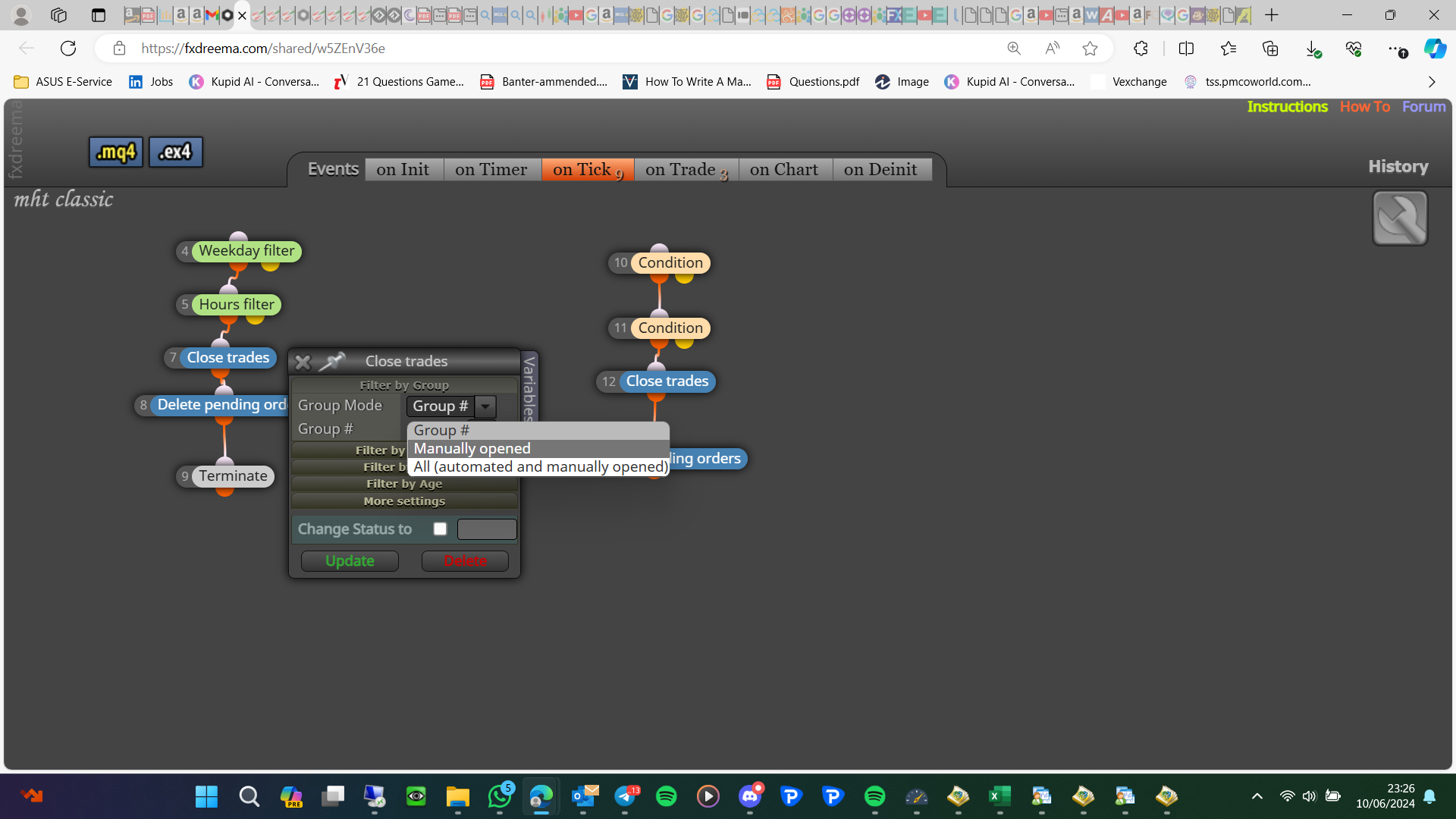Open the Group Mode dropdown arrow
This screenshot has width=1456, height=819.
tap(485, 406)
